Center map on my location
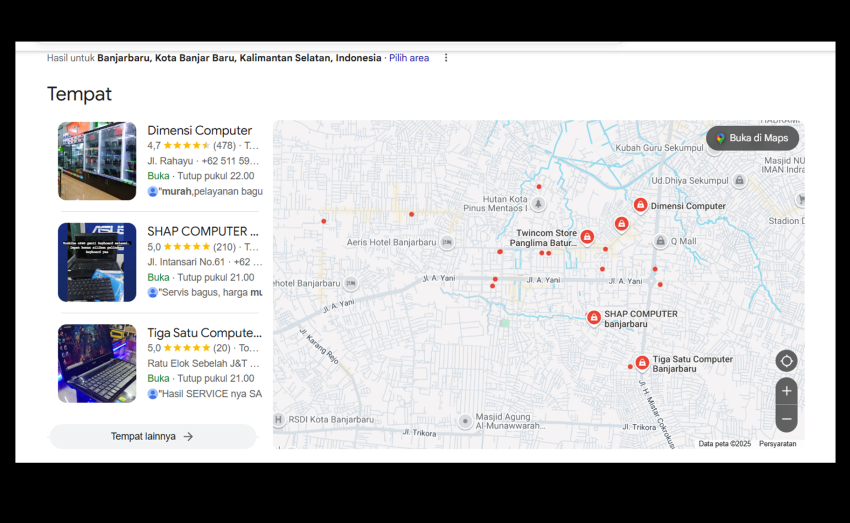Viewport: 850px width, 523px height. point(786,361)
